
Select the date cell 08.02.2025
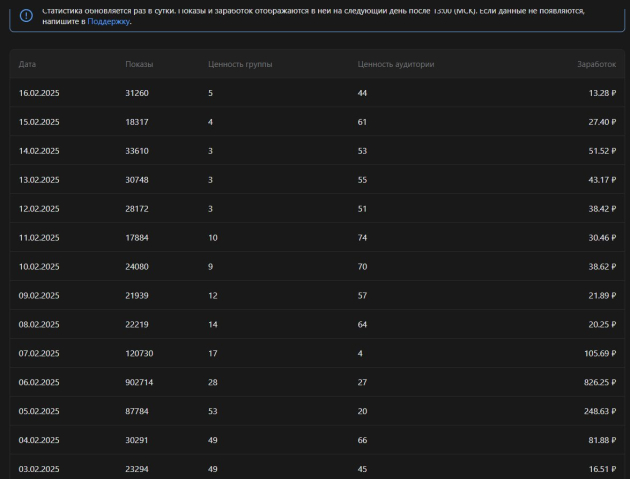pos(39,325)
